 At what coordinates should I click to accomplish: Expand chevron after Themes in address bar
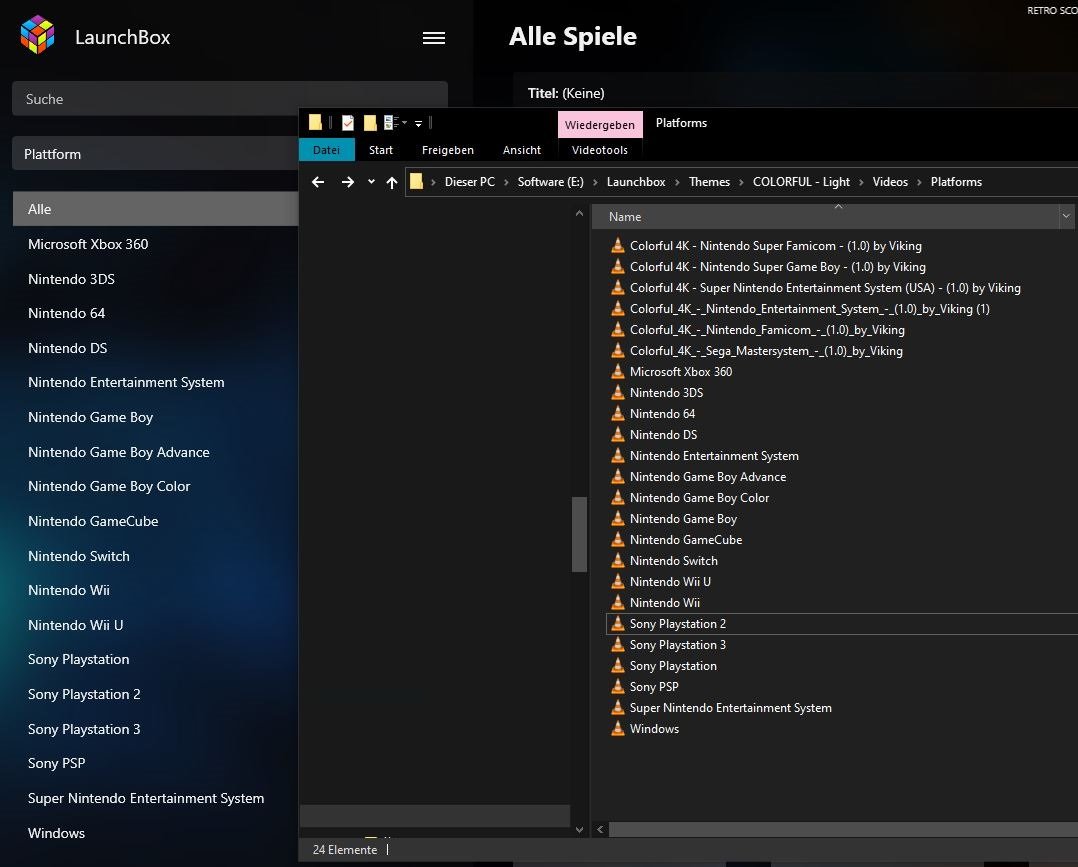(741, 182)
